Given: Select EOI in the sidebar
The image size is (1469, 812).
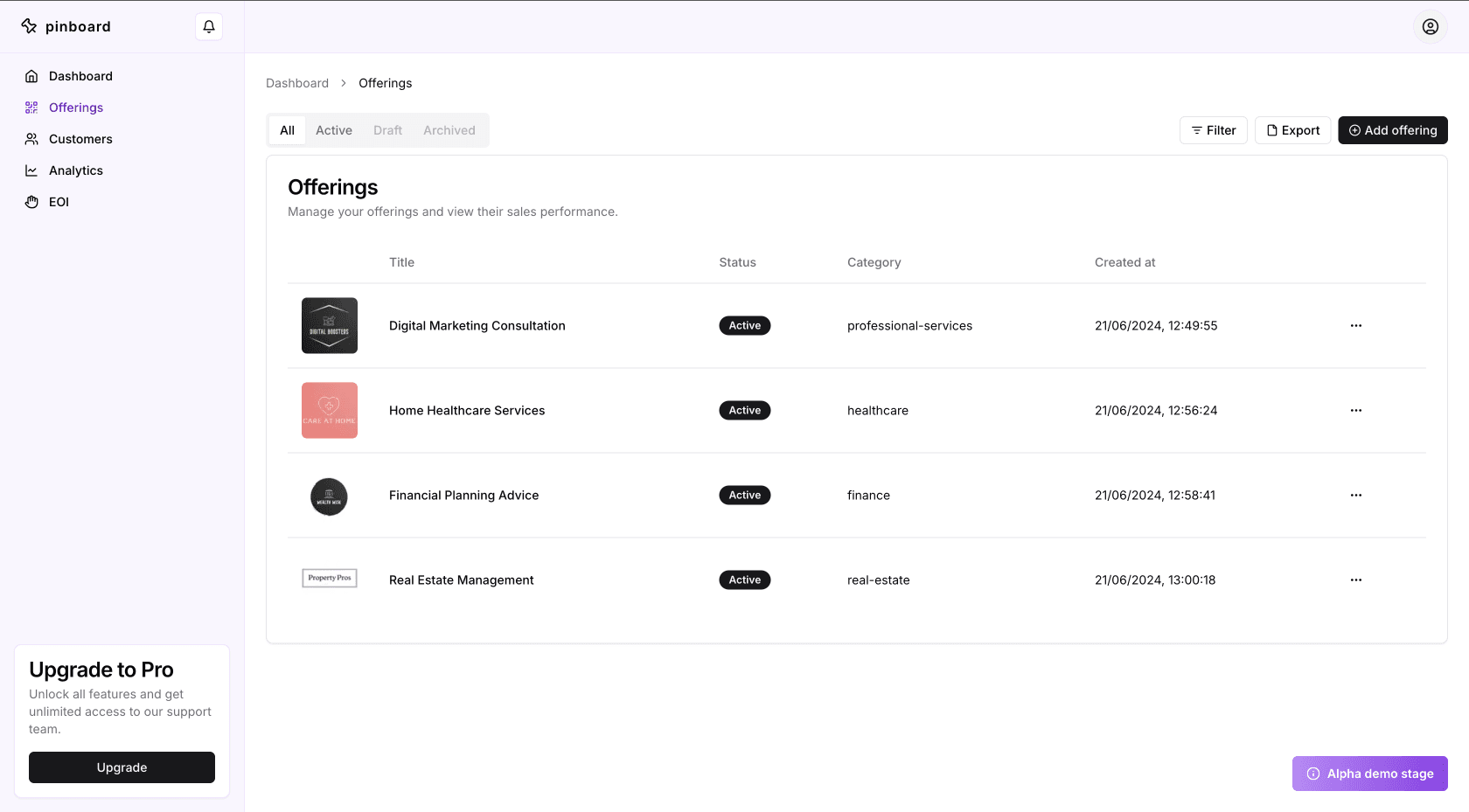Looking at the screenshot, I should 59,202.
